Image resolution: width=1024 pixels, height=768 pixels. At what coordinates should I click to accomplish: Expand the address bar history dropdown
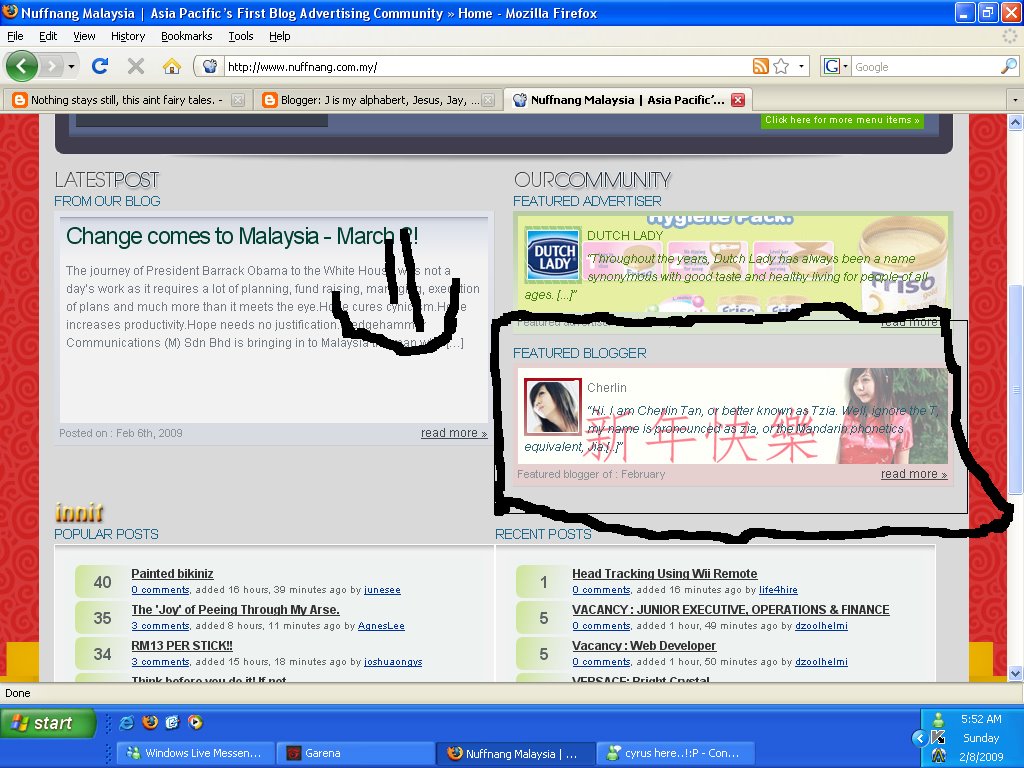point(801,66)
